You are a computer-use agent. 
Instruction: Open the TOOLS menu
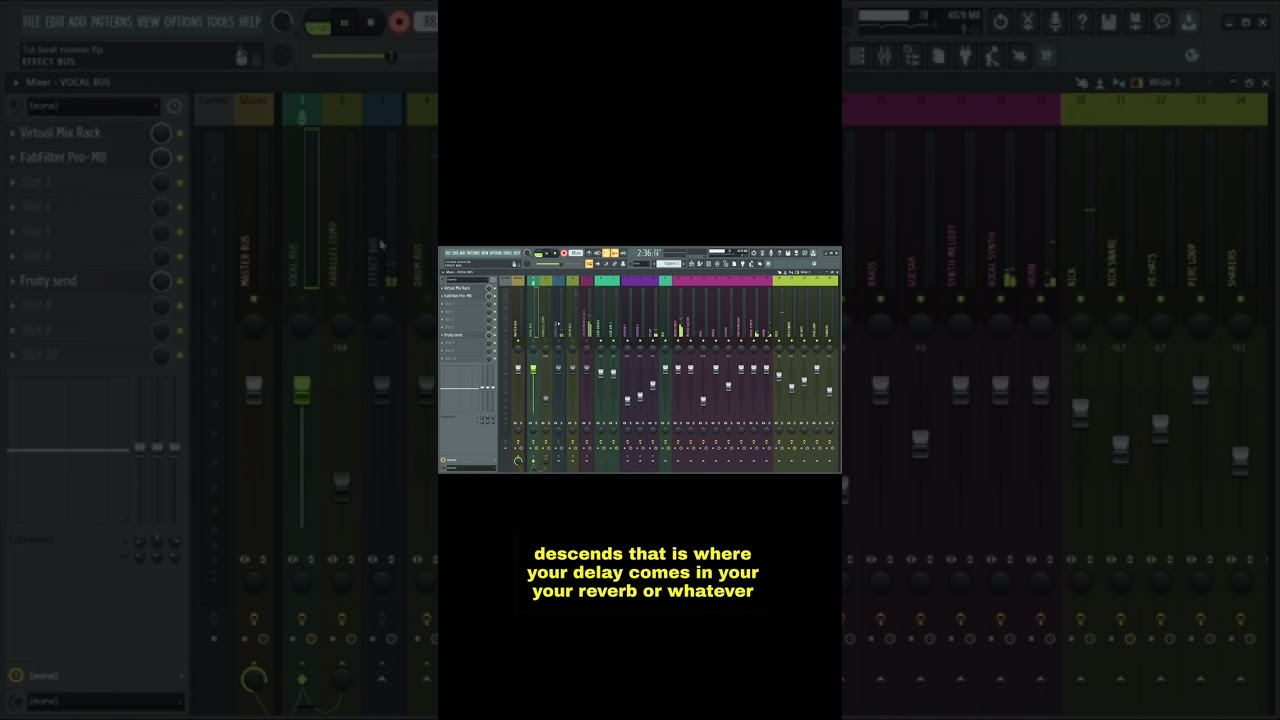coord(508,253)
